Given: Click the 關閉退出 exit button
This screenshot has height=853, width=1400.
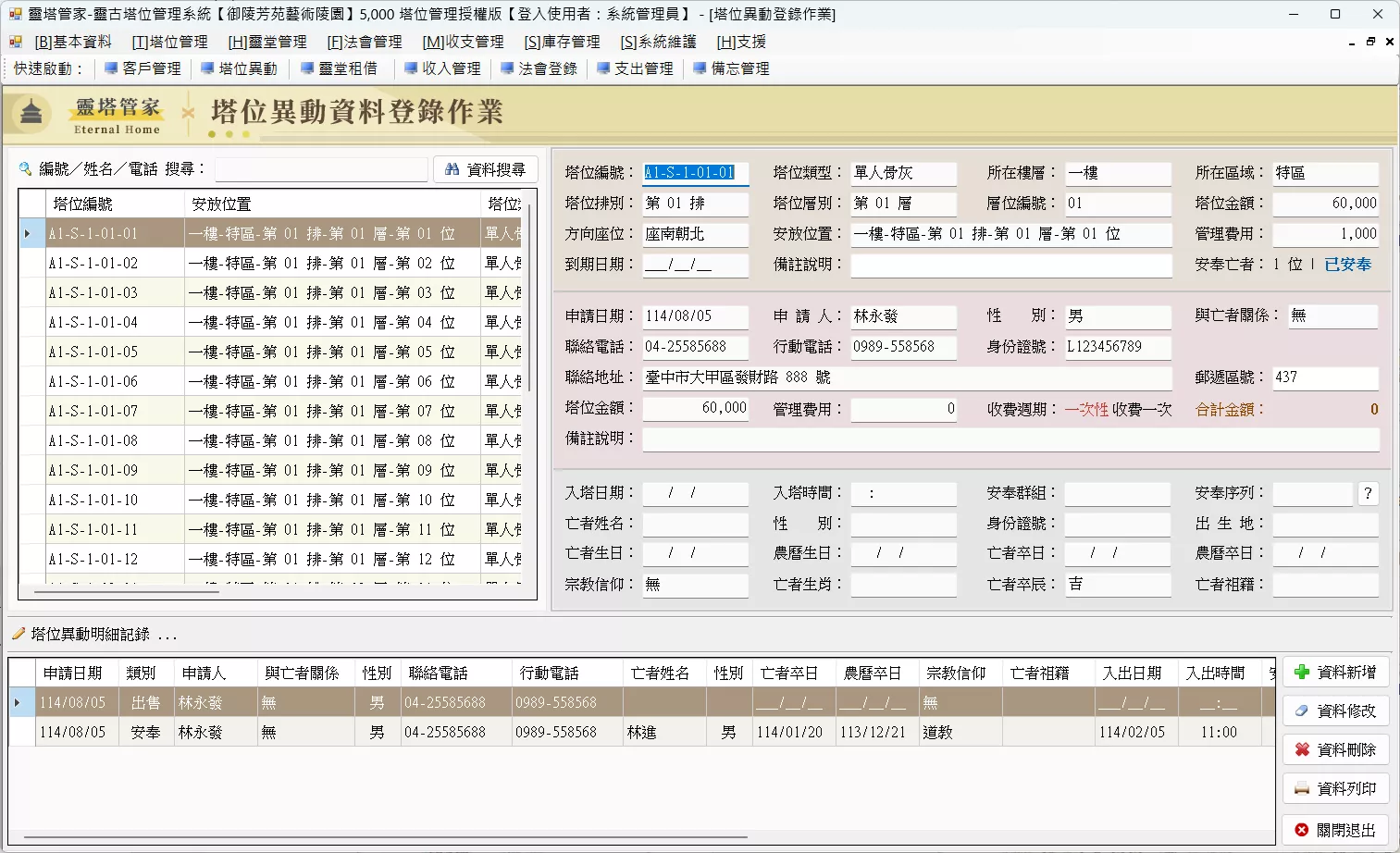Looking at the screenshot, I should (x=1336, y=830).
